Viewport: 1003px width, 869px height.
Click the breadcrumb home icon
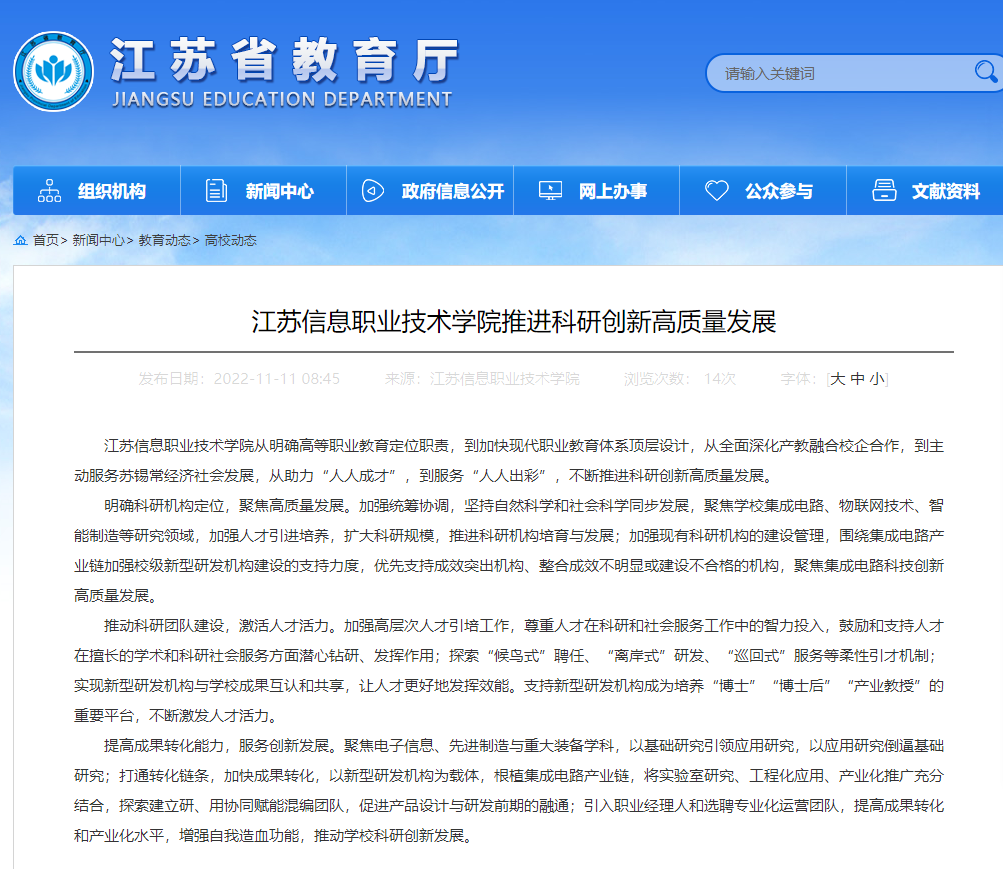click(20, 240)
